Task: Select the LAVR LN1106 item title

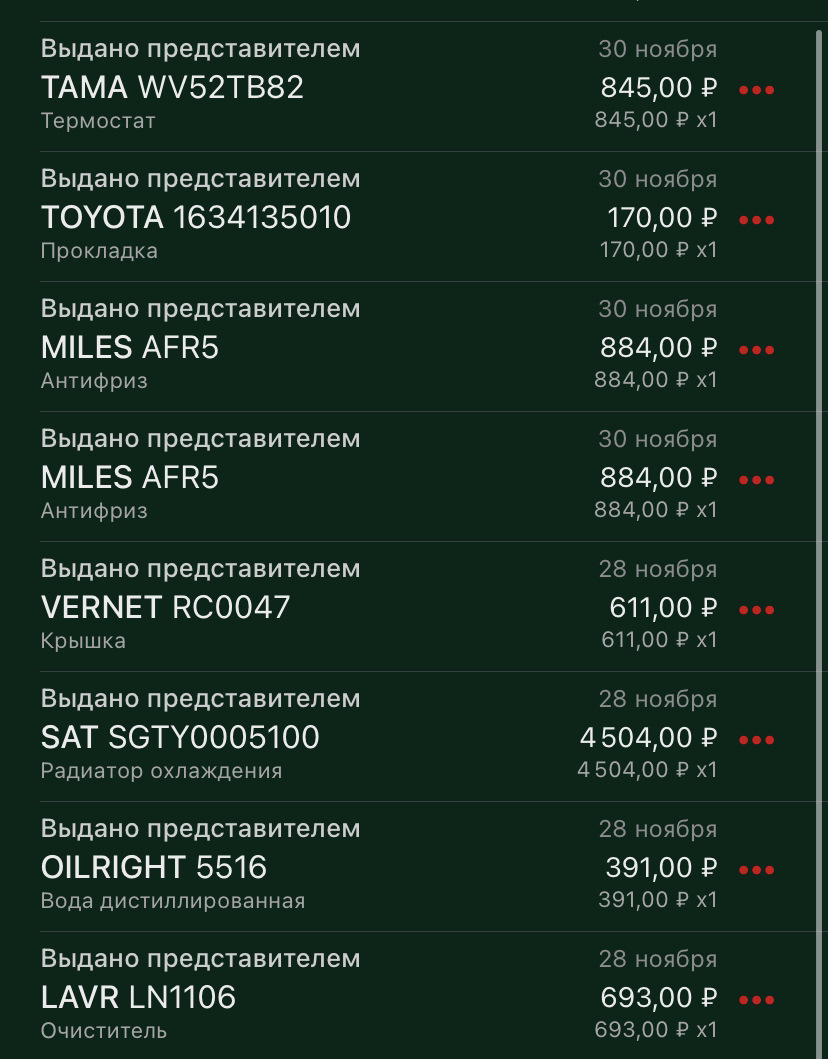Action: 138,998
